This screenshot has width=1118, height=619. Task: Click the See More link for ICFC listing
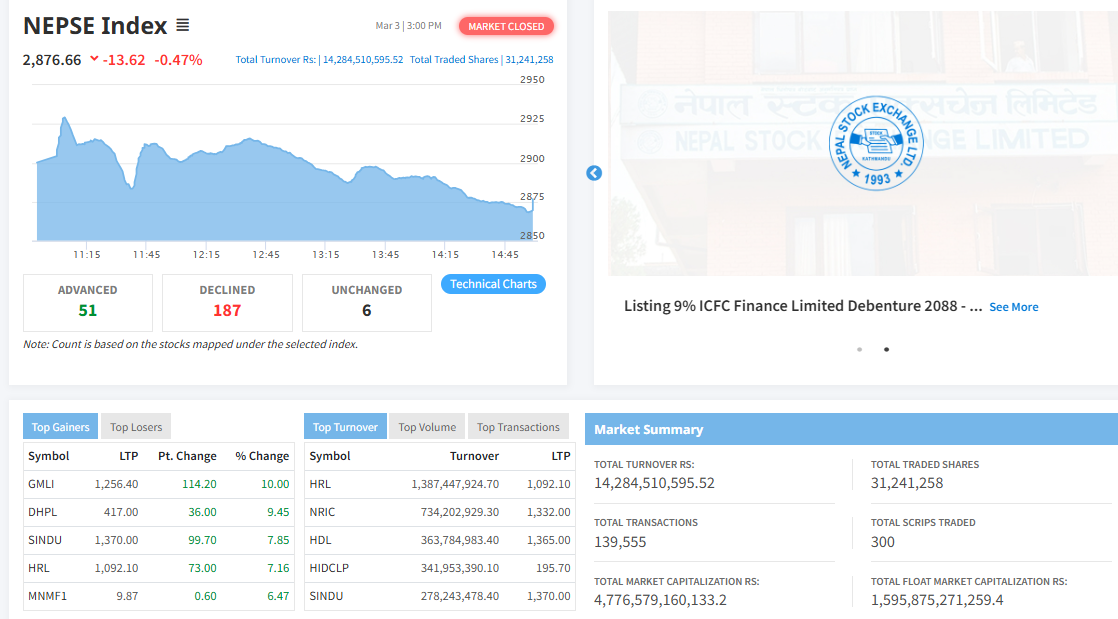[1013, 307]
